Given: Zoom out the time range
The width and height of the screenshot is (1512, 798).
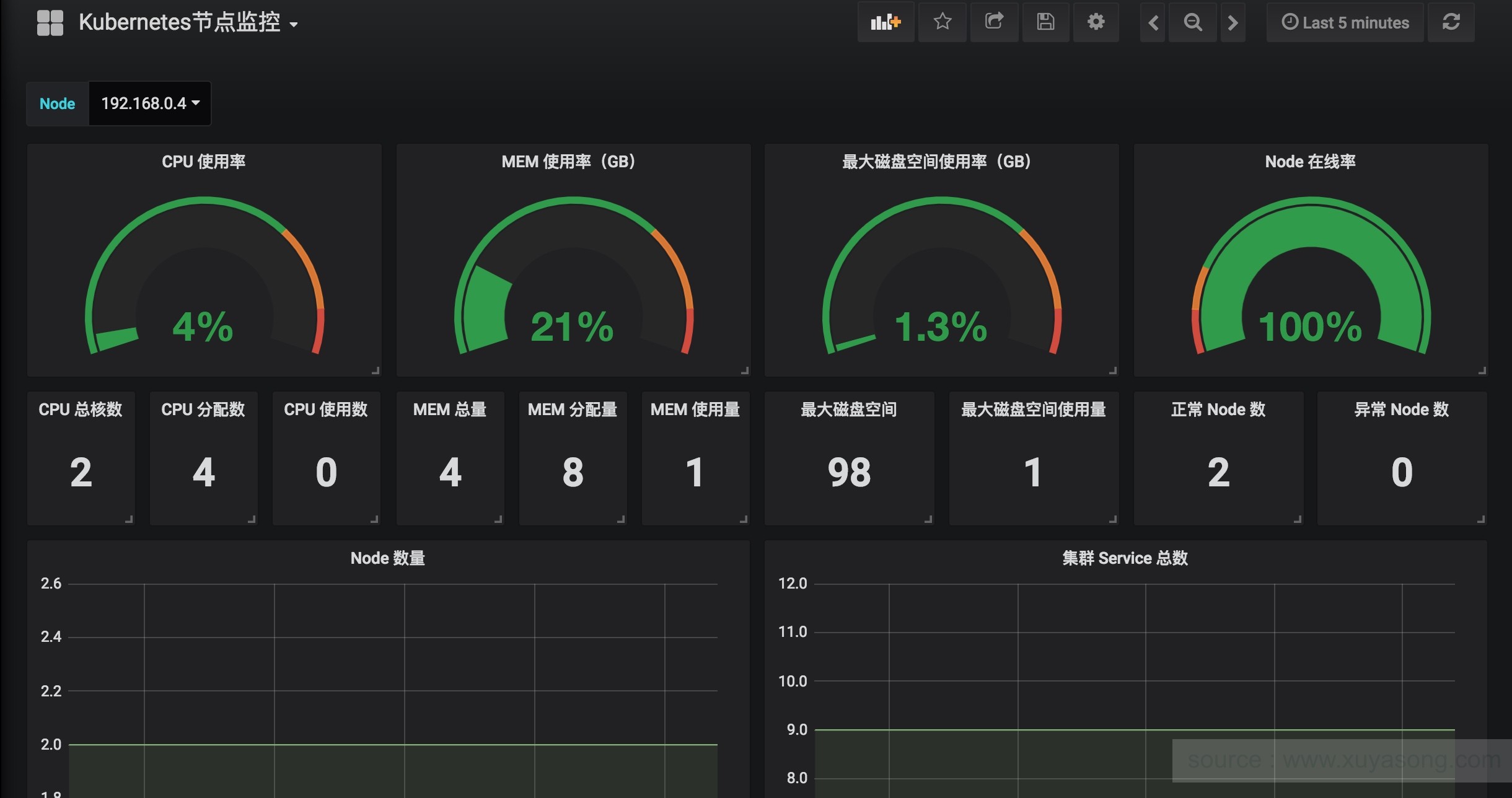Looking at the screenshot, I should [1192, 23].
